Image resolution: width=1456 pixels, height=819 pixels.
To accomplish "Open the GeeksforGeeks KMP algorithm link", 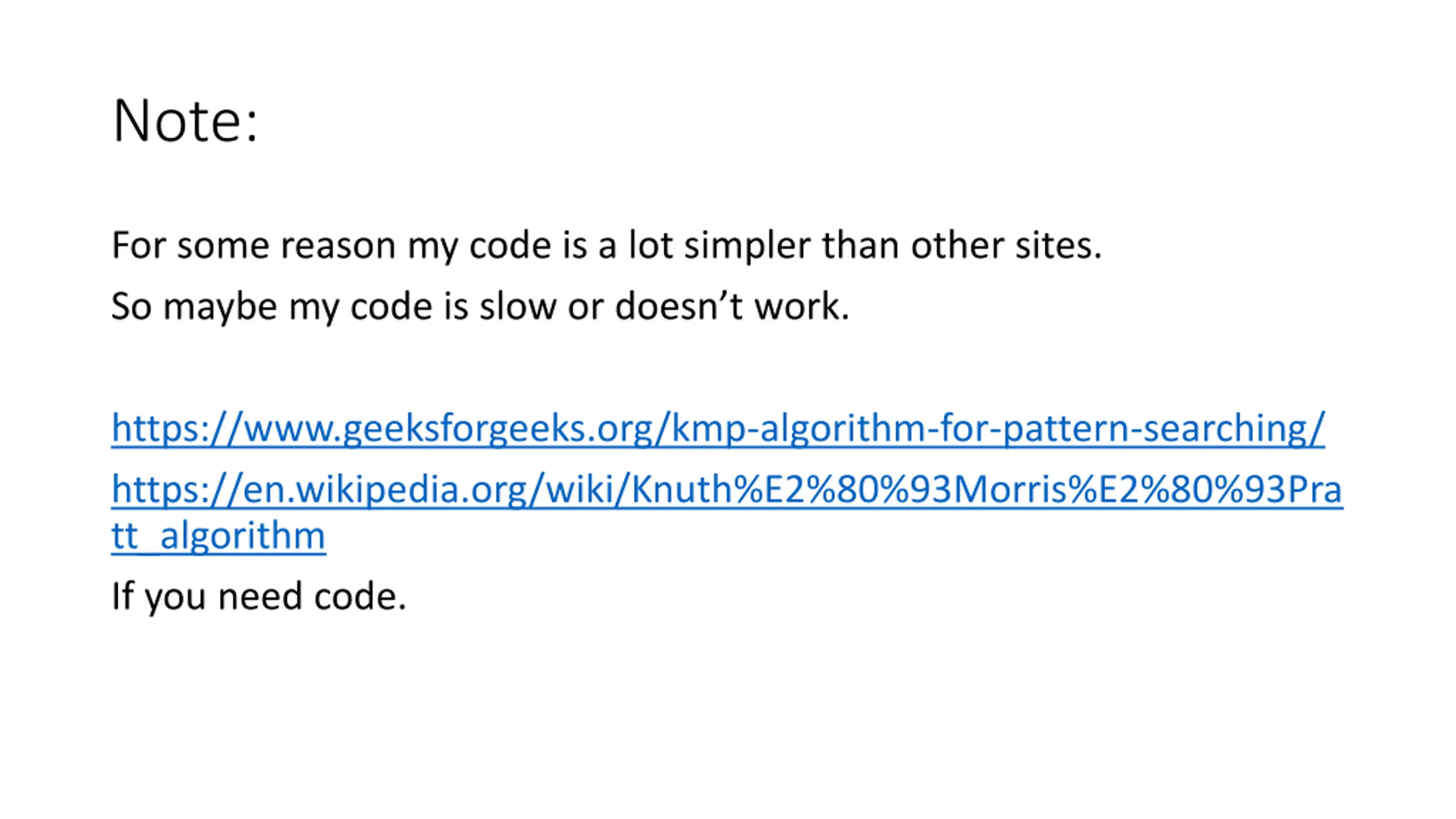I will 718,428.
